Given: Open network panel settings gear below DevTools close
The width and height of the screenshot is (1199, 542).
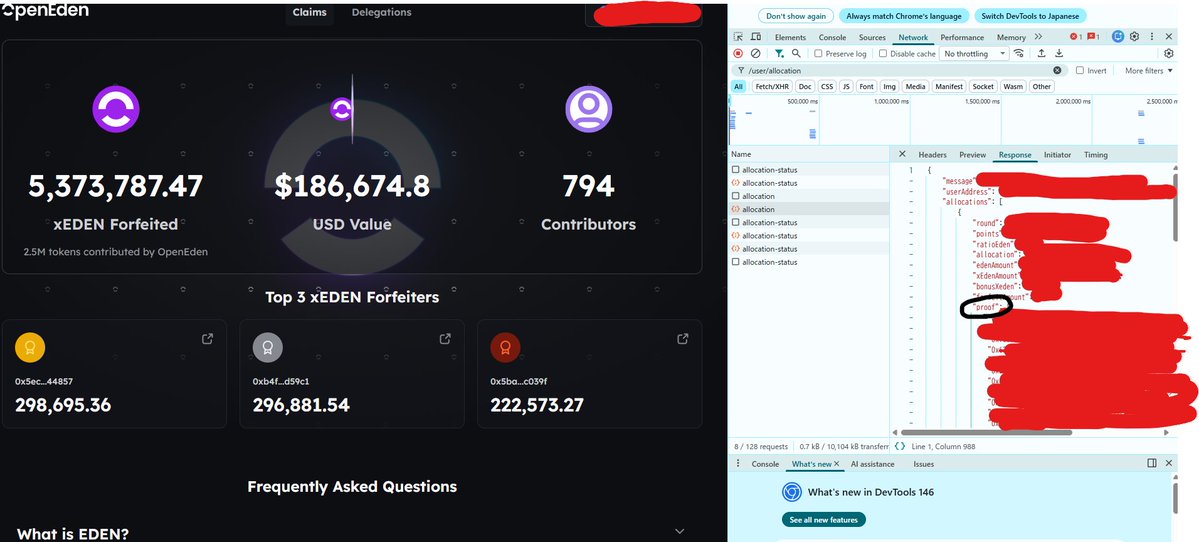Looking at the screenshot, I should pos(1168,54).
